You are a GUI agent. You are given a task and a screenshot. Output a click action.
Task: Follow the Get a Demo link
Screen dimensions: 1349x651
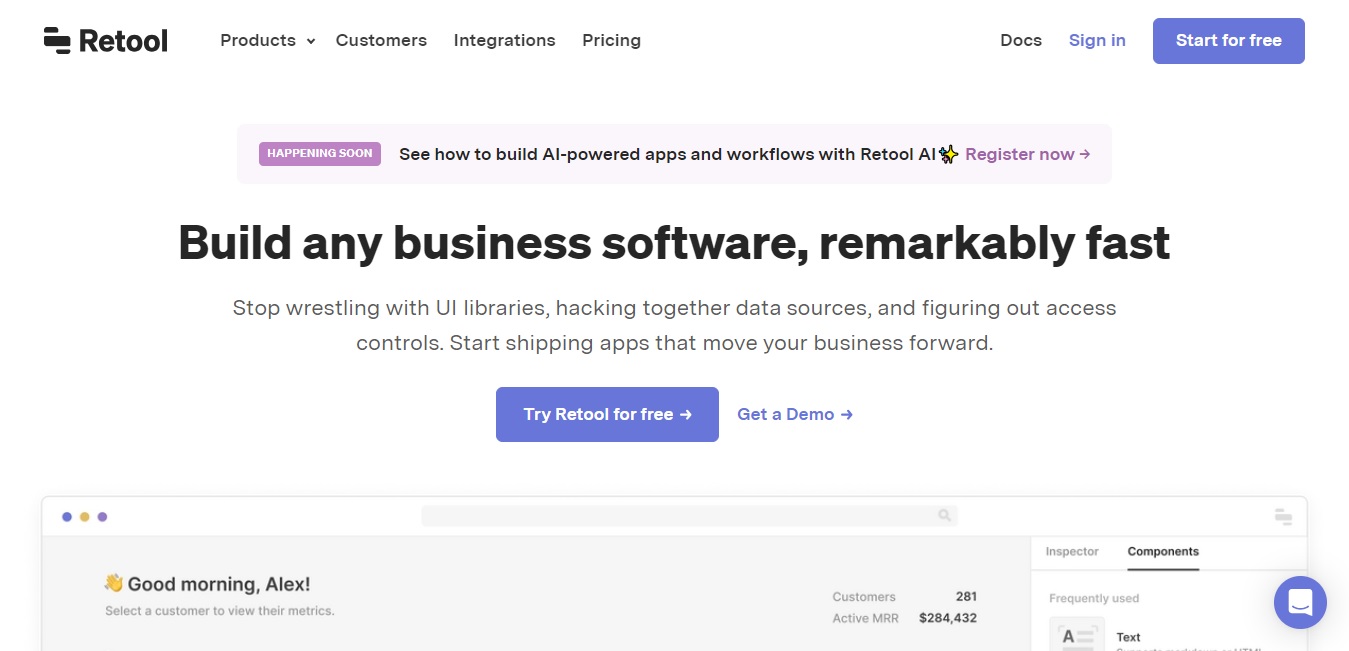795,414
